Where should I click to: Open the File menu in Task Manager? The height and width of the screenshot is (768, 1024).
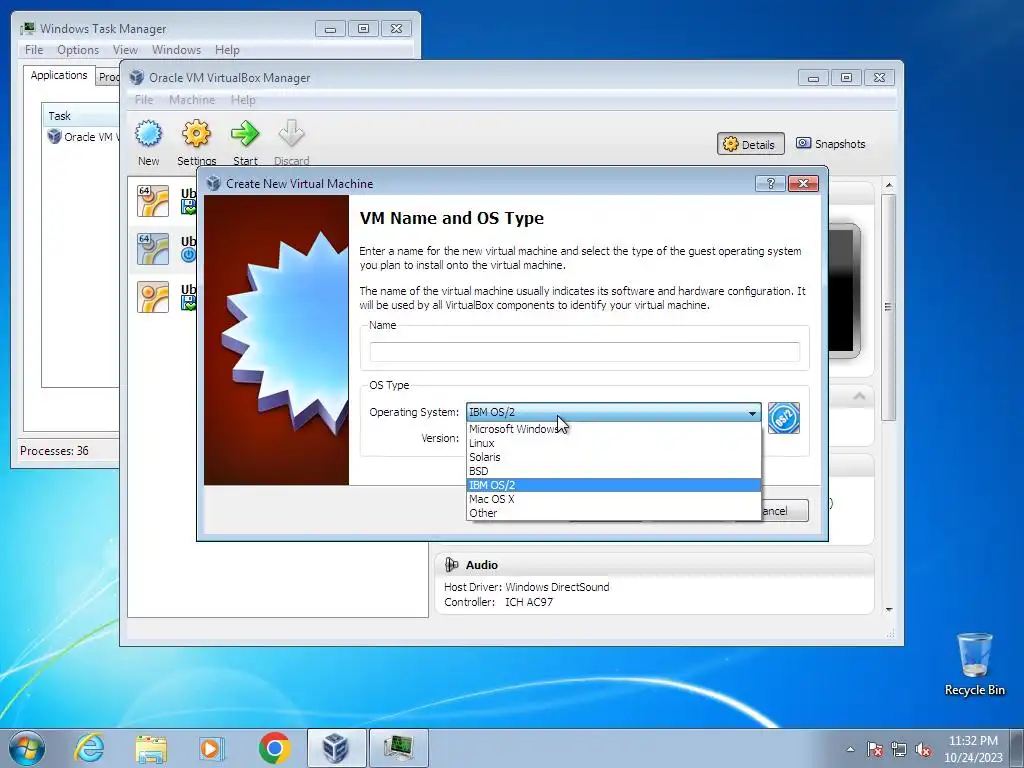point(34,50)
